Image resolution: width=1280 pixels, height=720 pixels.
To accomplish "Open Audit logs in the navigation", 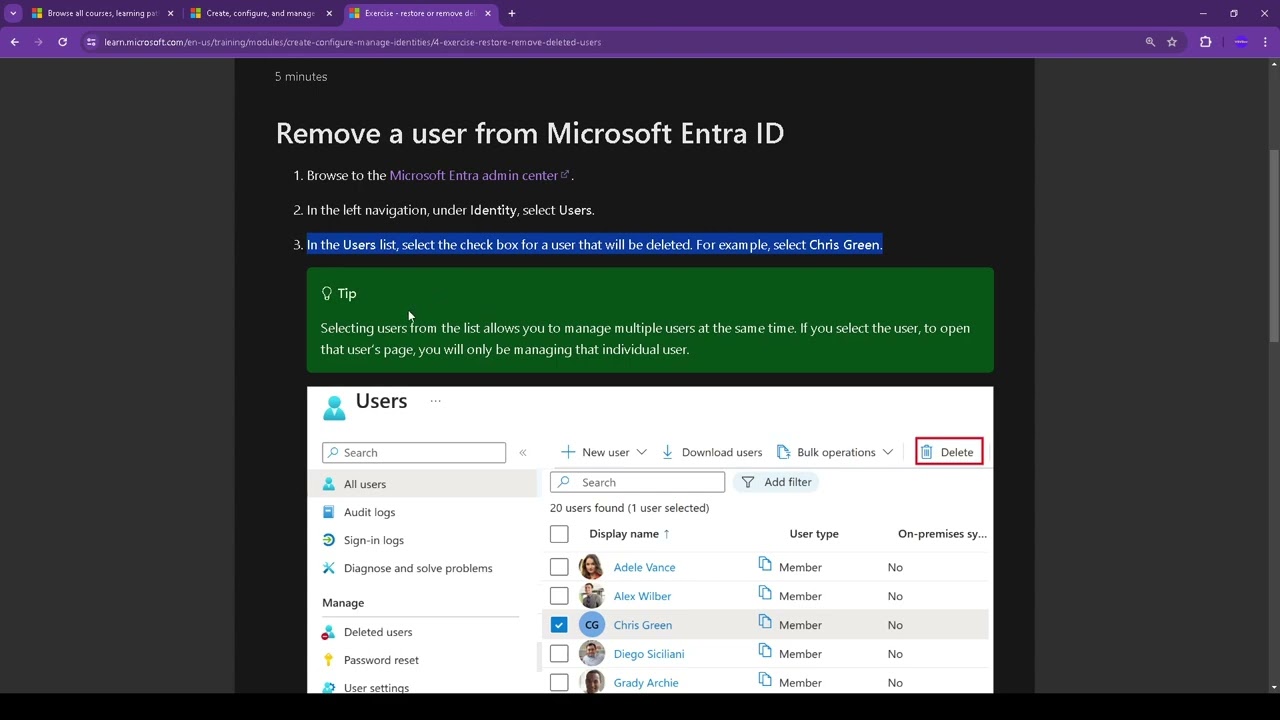I will coord(370,512).
